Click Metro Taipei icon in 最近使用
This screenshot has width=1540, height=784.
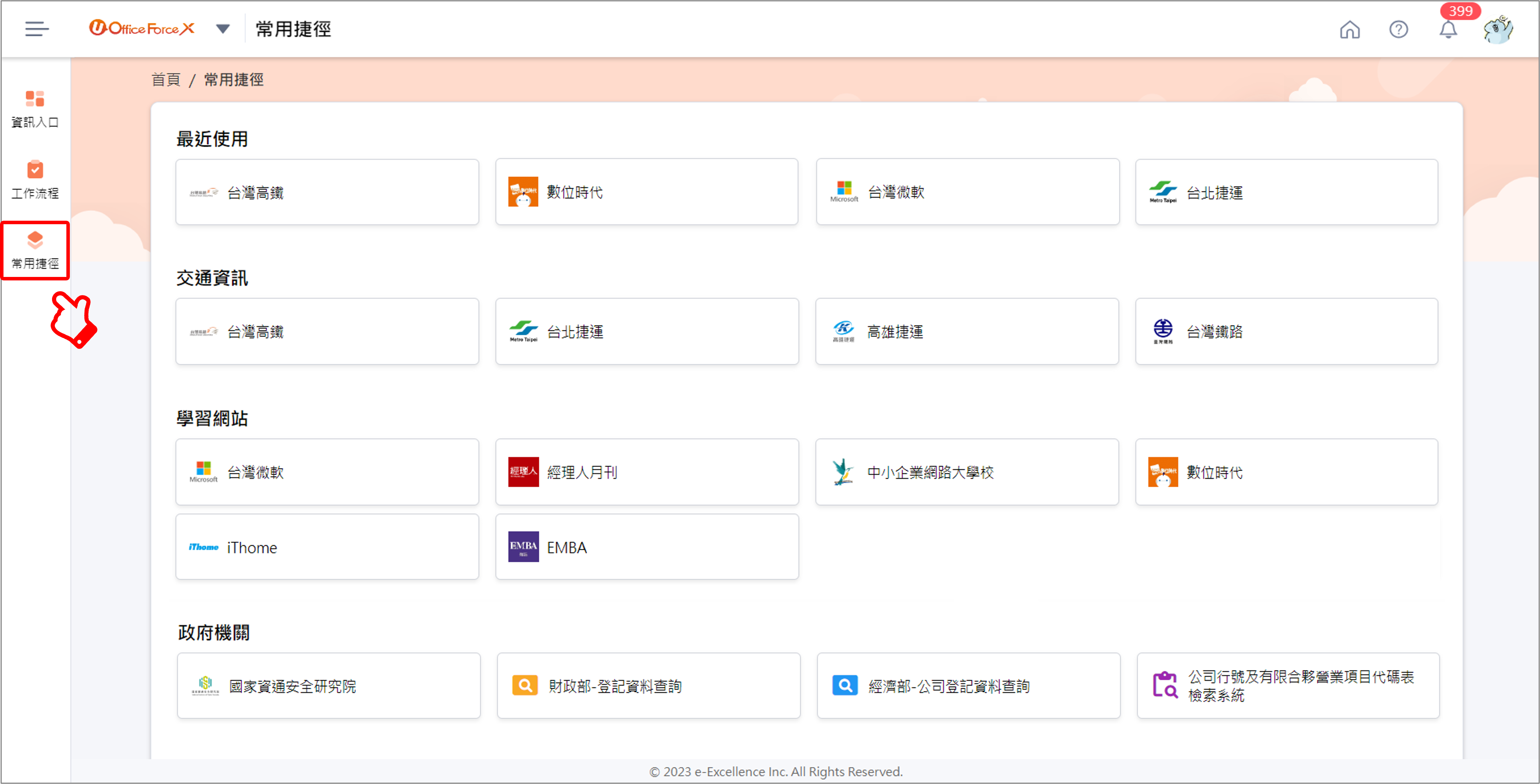point(1163,192)
